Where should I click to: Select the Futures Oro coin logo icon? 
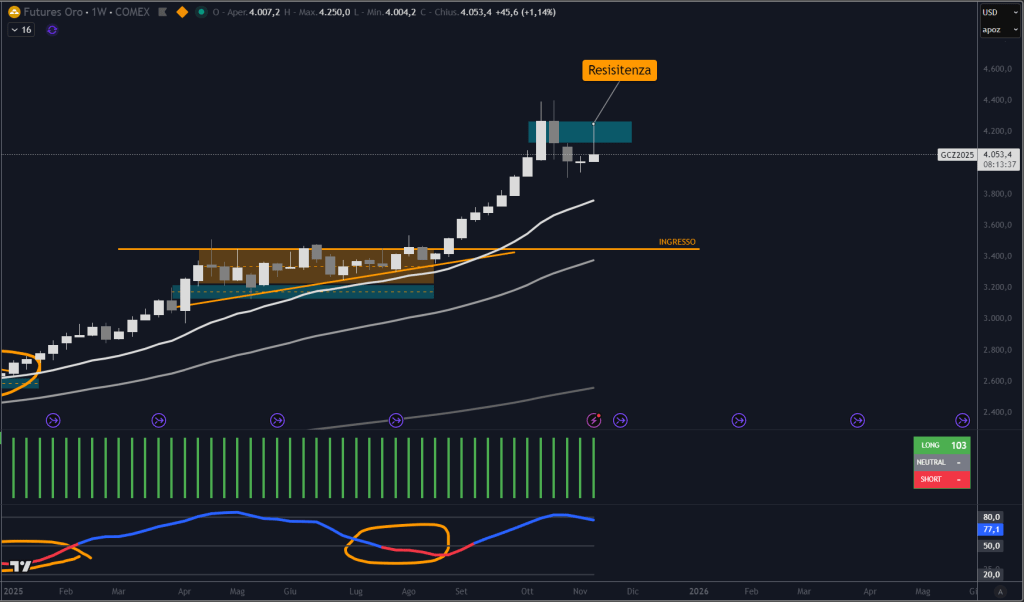coord(14,12)
